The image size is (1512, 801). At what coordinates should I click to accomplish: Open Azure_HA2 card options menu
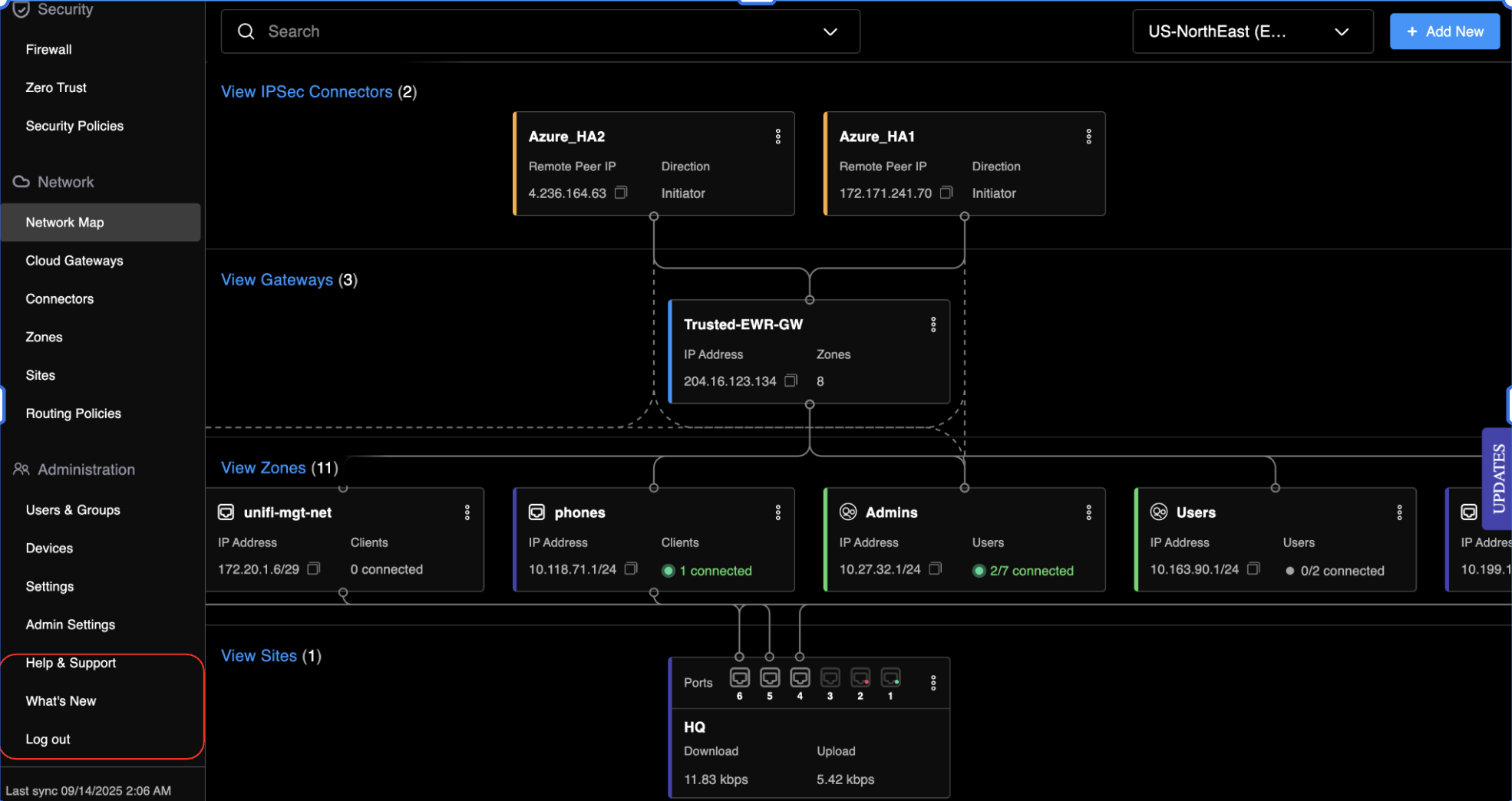click(777, 137)
